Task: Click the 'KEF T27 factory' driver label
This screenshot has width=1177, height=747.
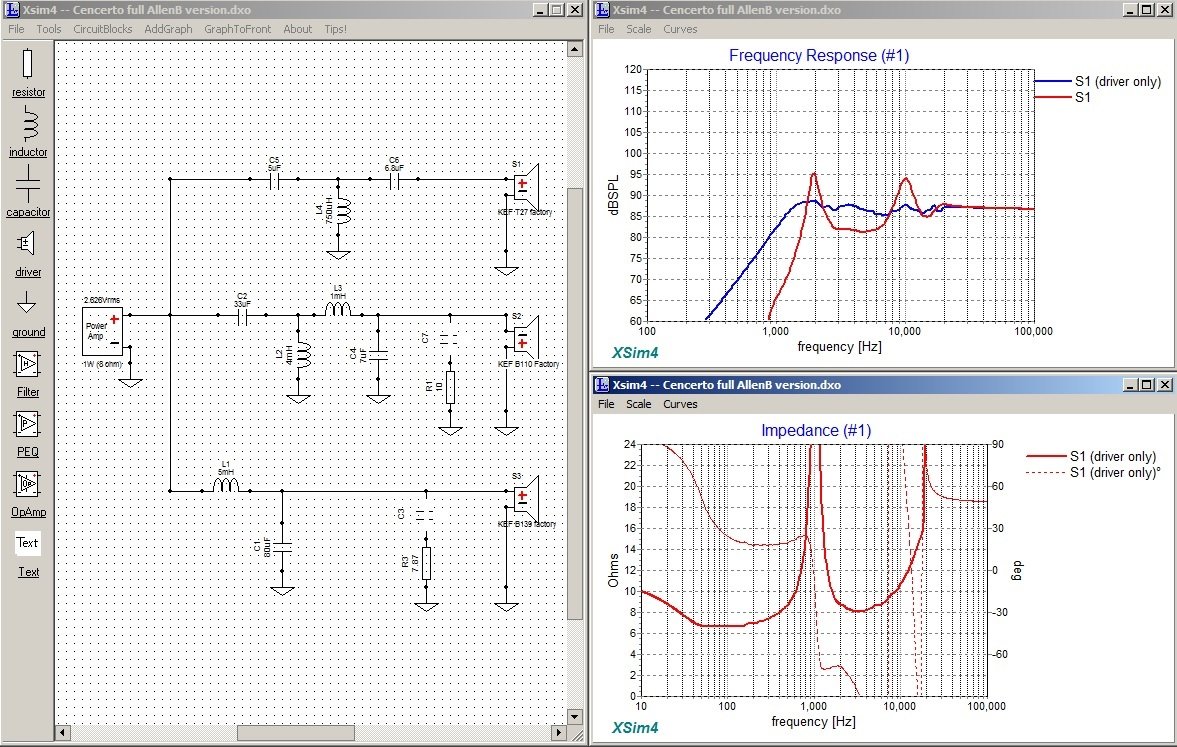Action: [x=525, y=212]
